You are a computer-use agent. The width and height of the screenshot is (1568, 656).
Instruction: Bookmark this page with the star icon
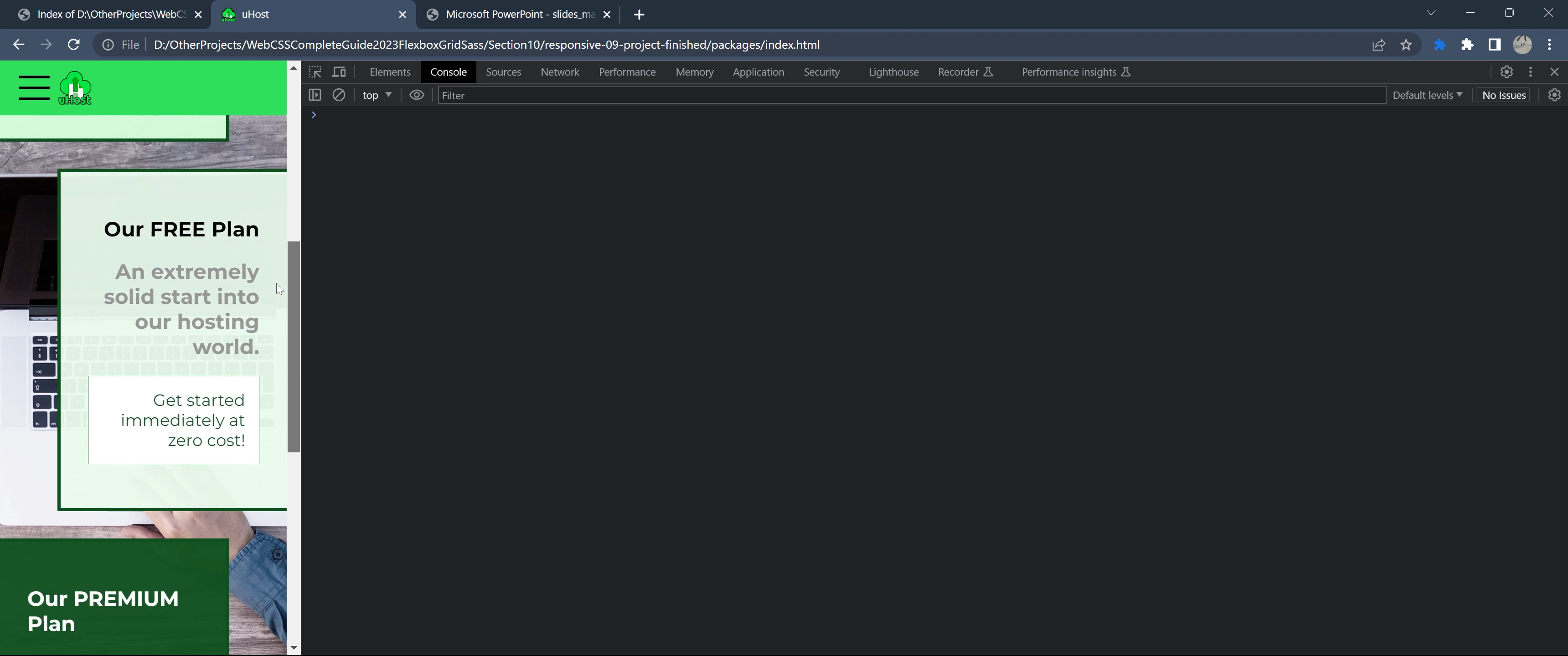click(1405, 45)
